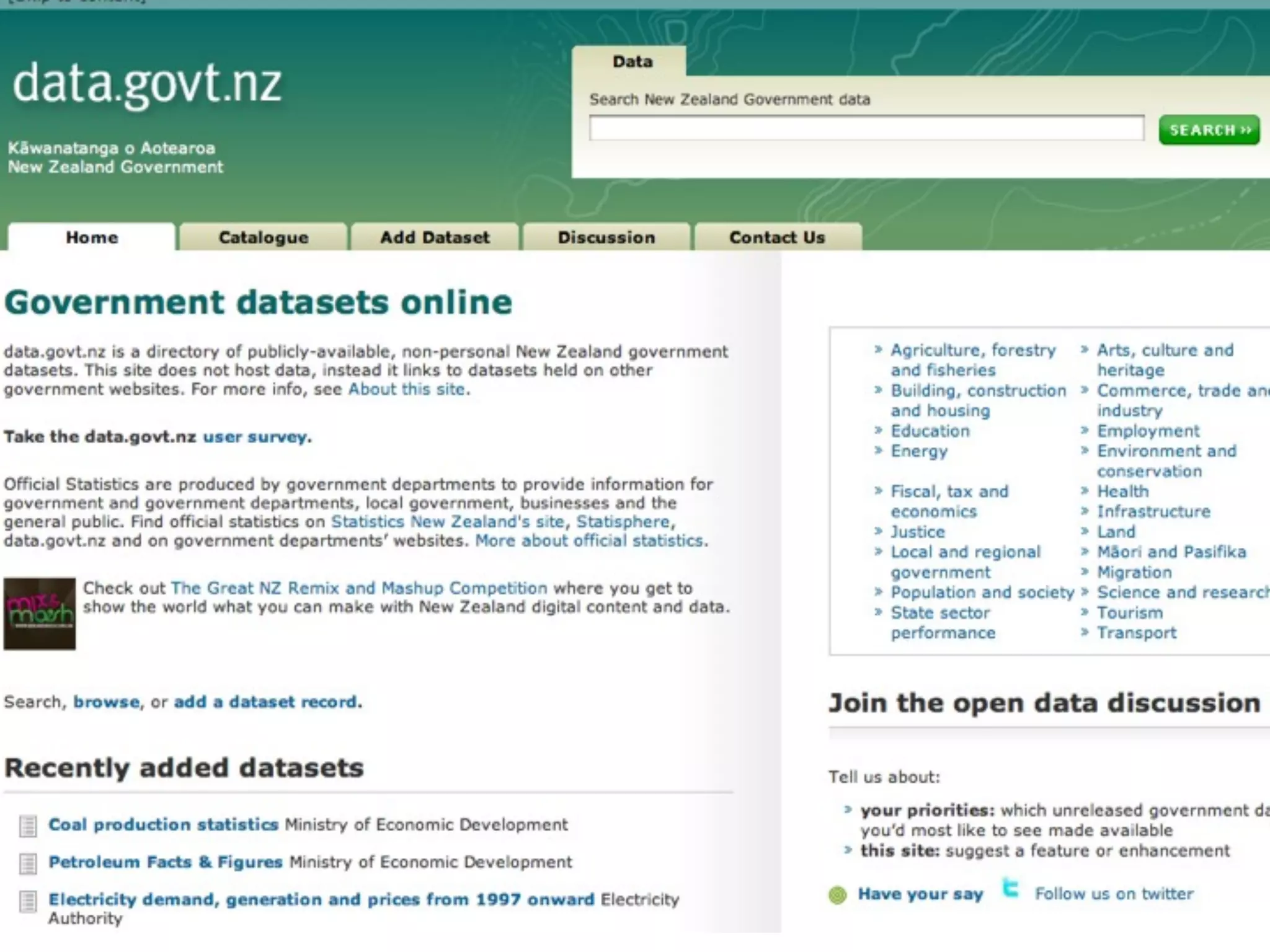1270x952 pixels.
Task: Open the Māori and Pasifika category
Action: [1171, 552]
